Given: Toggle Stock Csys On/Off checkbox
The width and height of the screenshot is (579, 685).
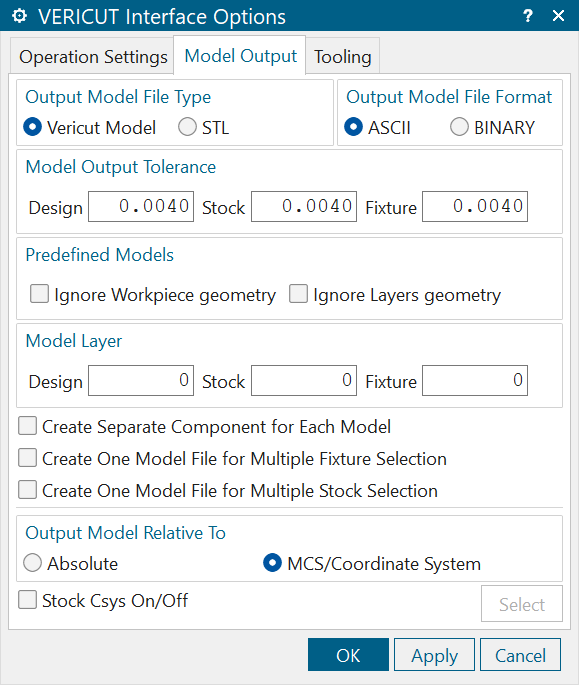Looking at the screenshot, I should pyautogui.click(x=28, y=600).
